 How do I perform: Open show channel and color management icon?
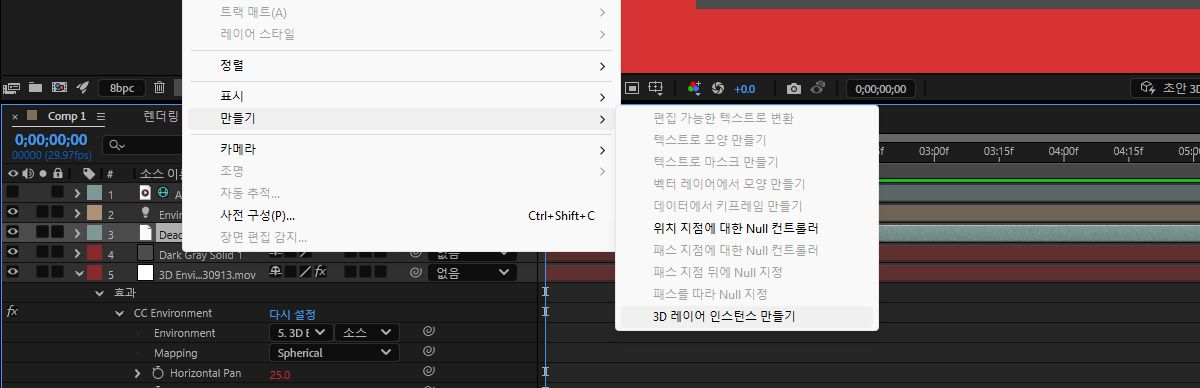click(695, 88)
